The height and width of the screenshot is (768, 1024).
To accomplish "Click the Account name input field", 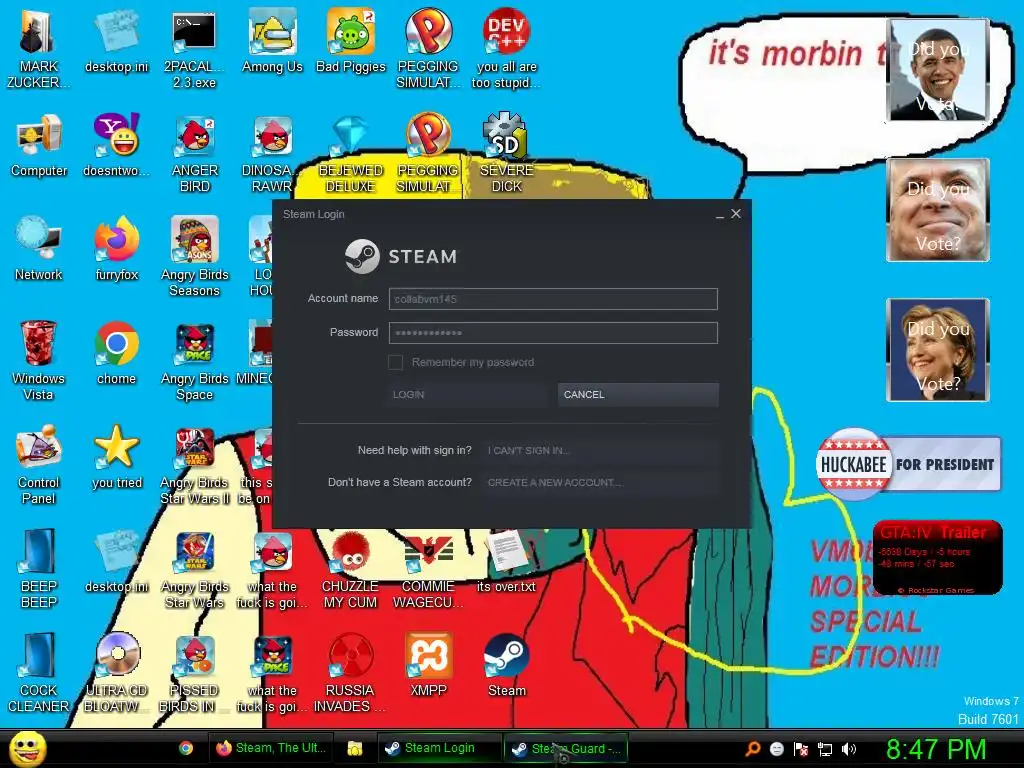I will point(553,299).
